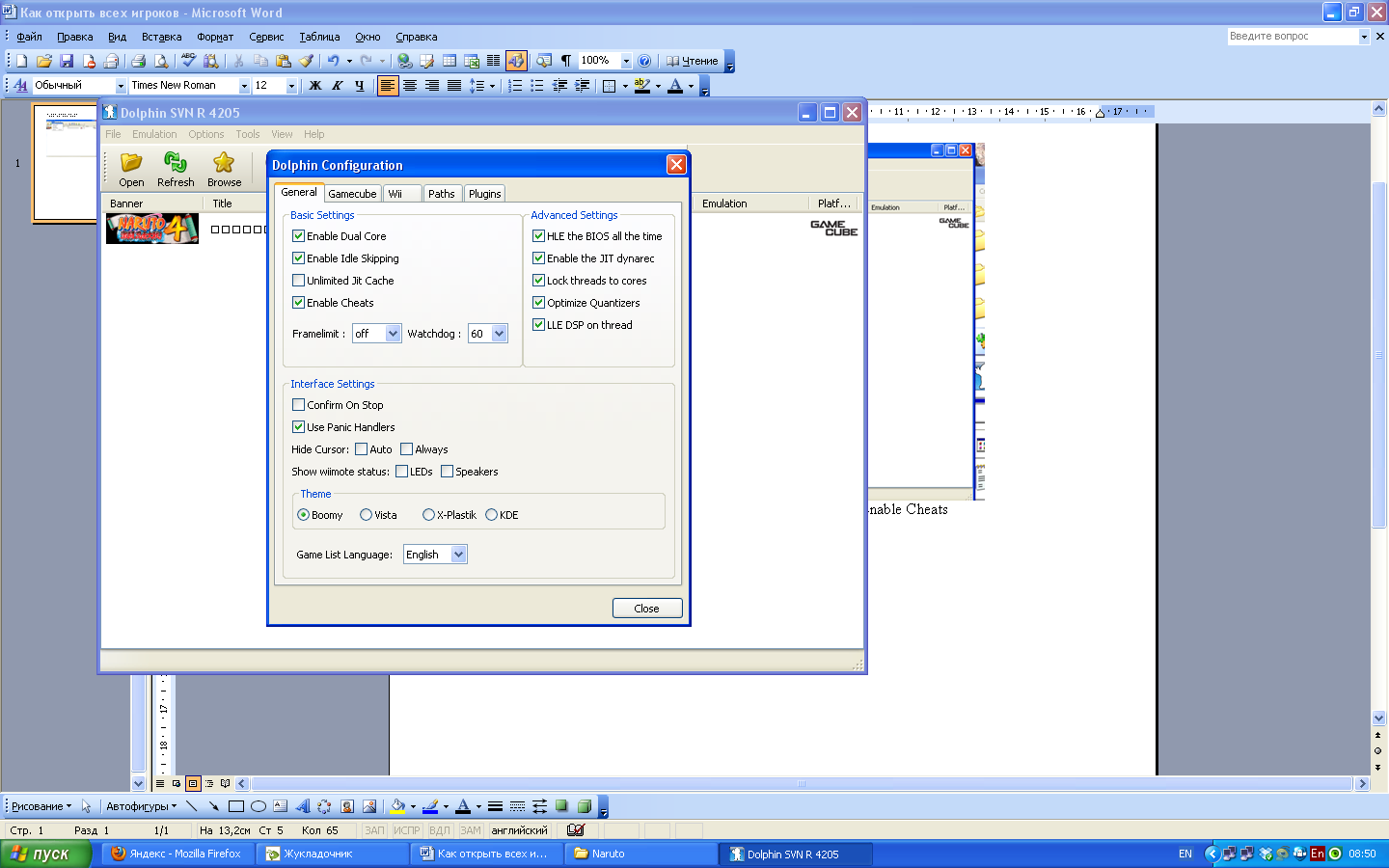
Task: Apply numbered list in Word toolbar
Action: coord(515,86)
